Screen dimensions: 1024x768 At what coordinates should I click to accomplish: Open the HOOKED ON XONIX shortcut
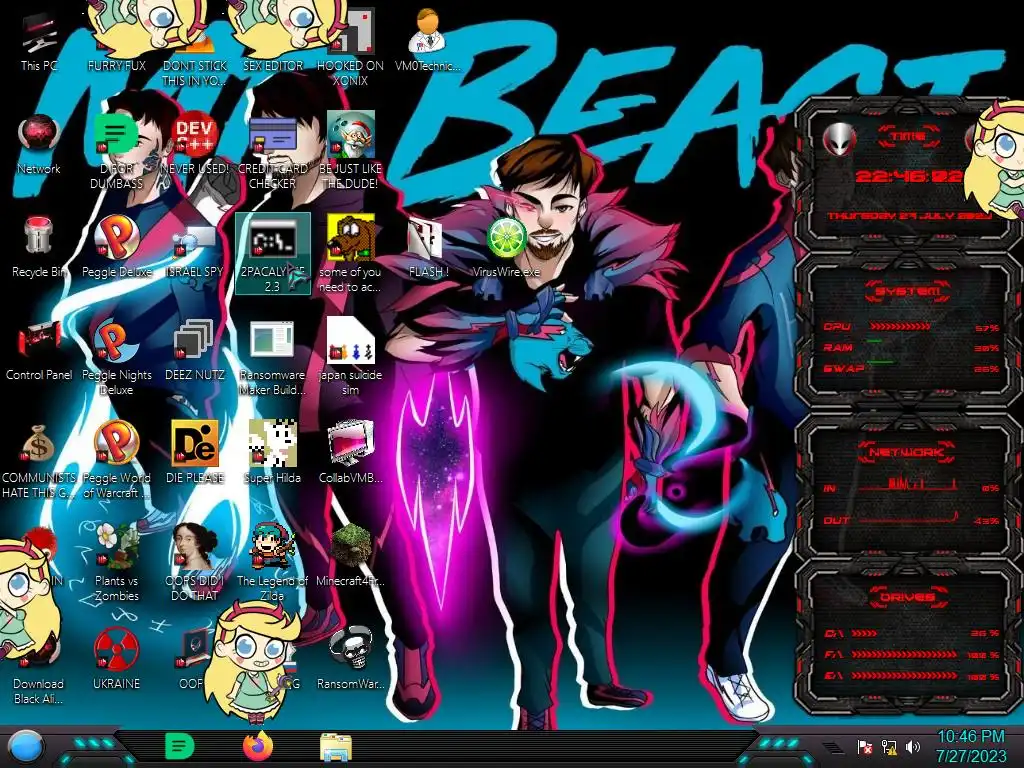[x=350, y=48]
